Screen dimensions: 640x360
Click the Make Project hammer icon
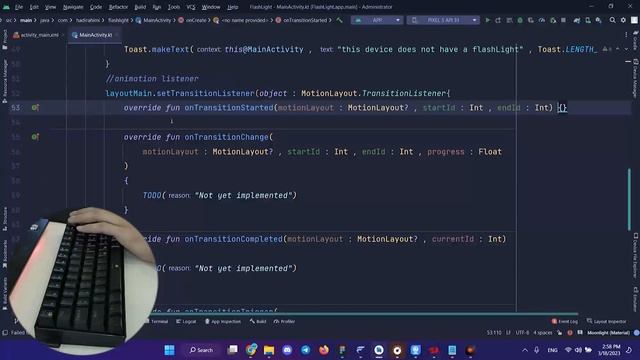(340, 20)
